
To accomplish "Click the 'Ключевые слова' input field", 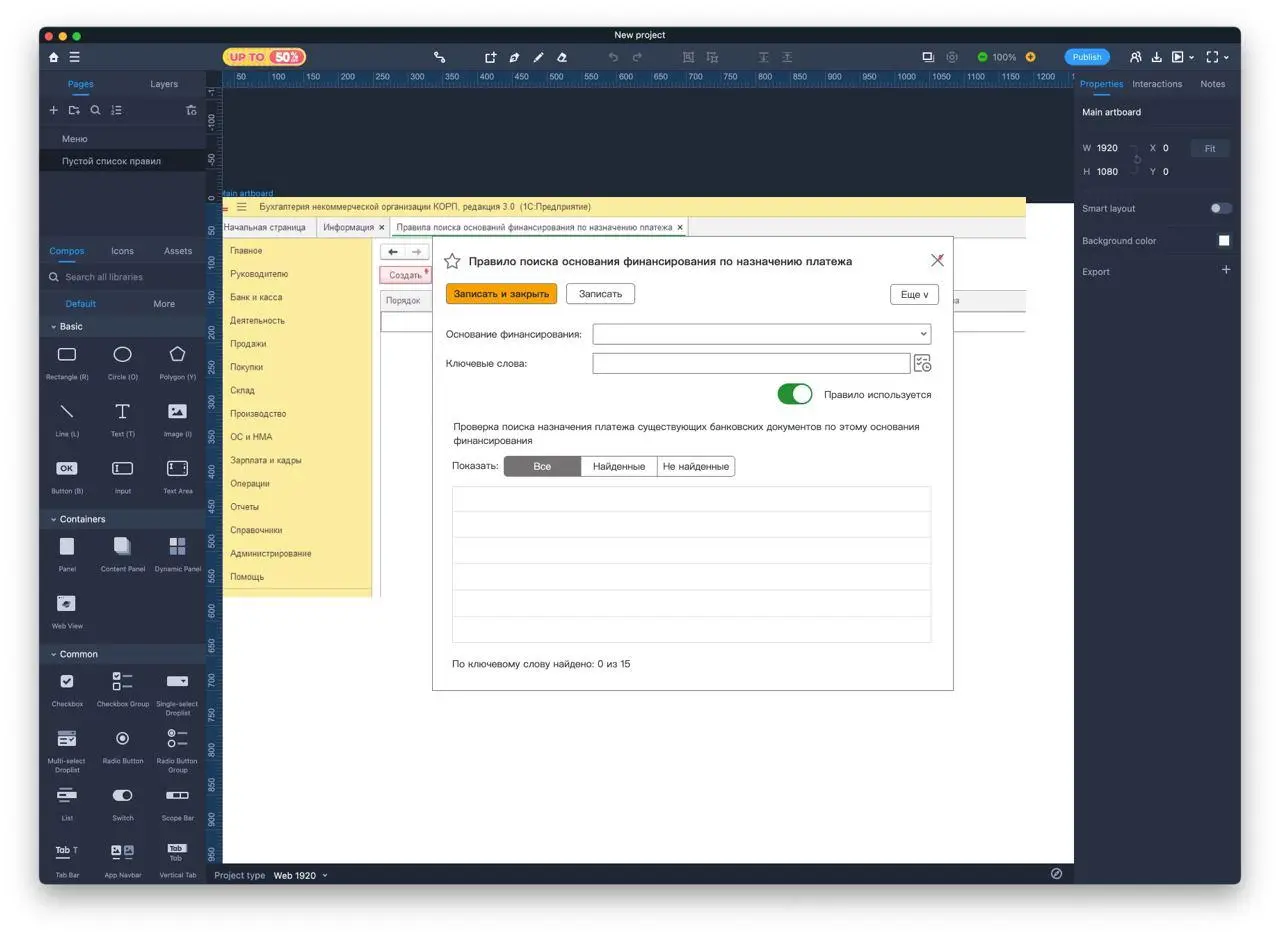I will coord(751,363).
